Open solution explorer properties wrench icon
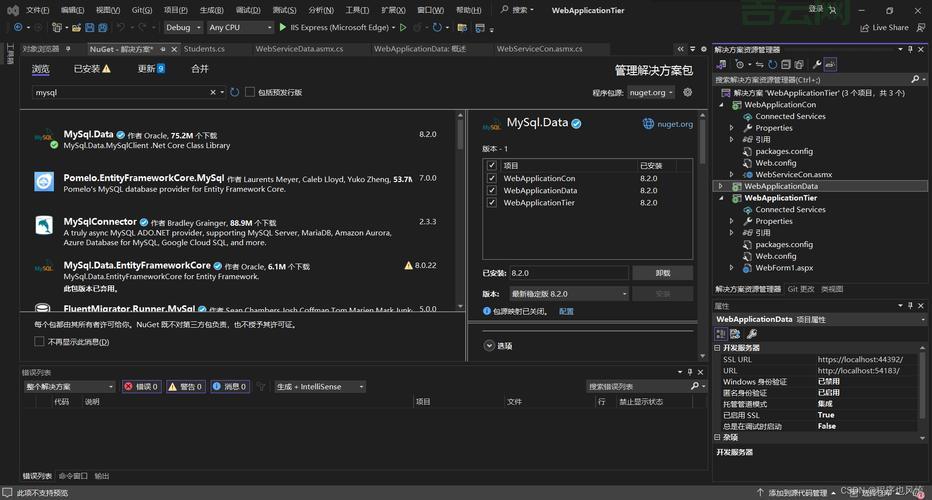This screenshot has width=932, height=500. pyautogui.click(x=817, y=64)
